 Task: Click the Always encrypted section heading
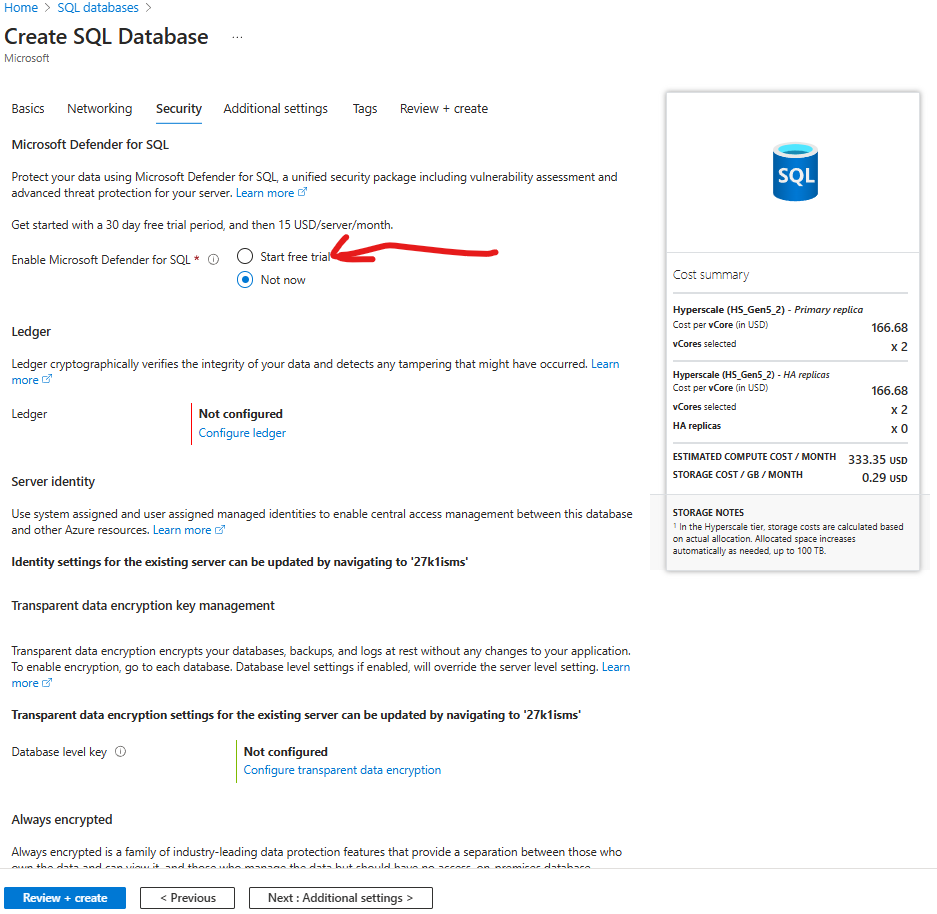click(62, 820)
